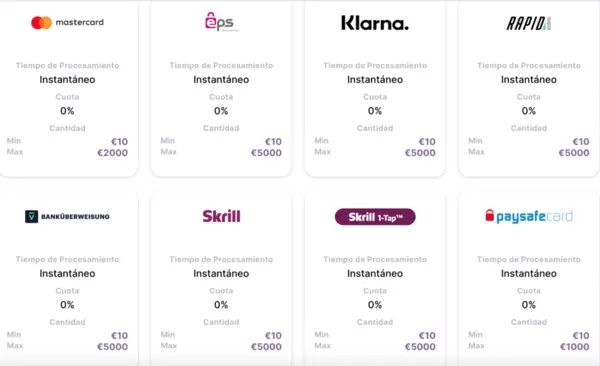Select the Banküberweisung logo
Viewport: 600px width, 366px height.
pos(67,217)
